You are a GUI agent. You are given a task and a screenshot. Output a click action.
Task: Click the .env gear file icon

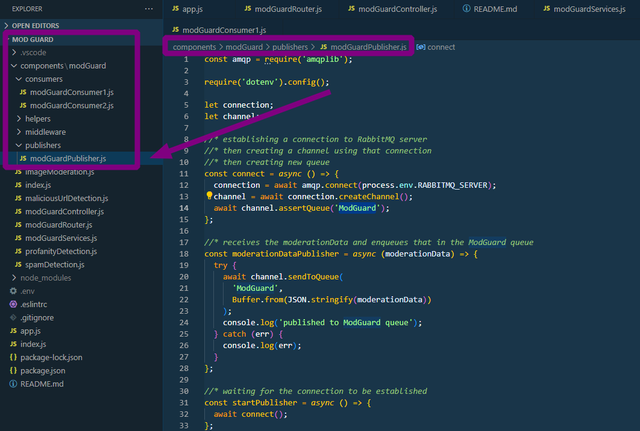click(x=13, y=291)
